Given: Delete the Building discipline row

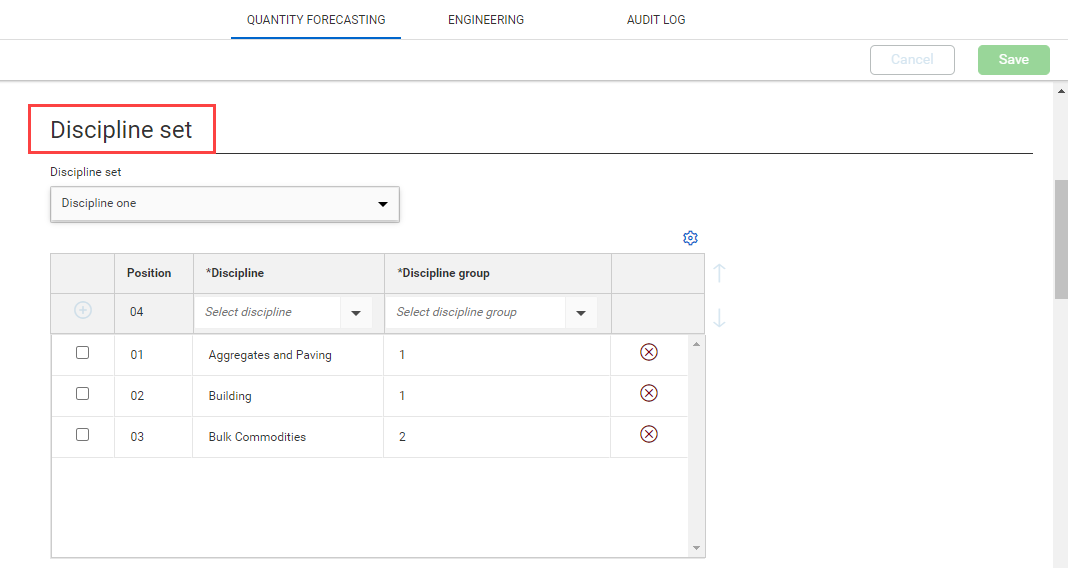Looking at the screenshot, I should 648,393.
